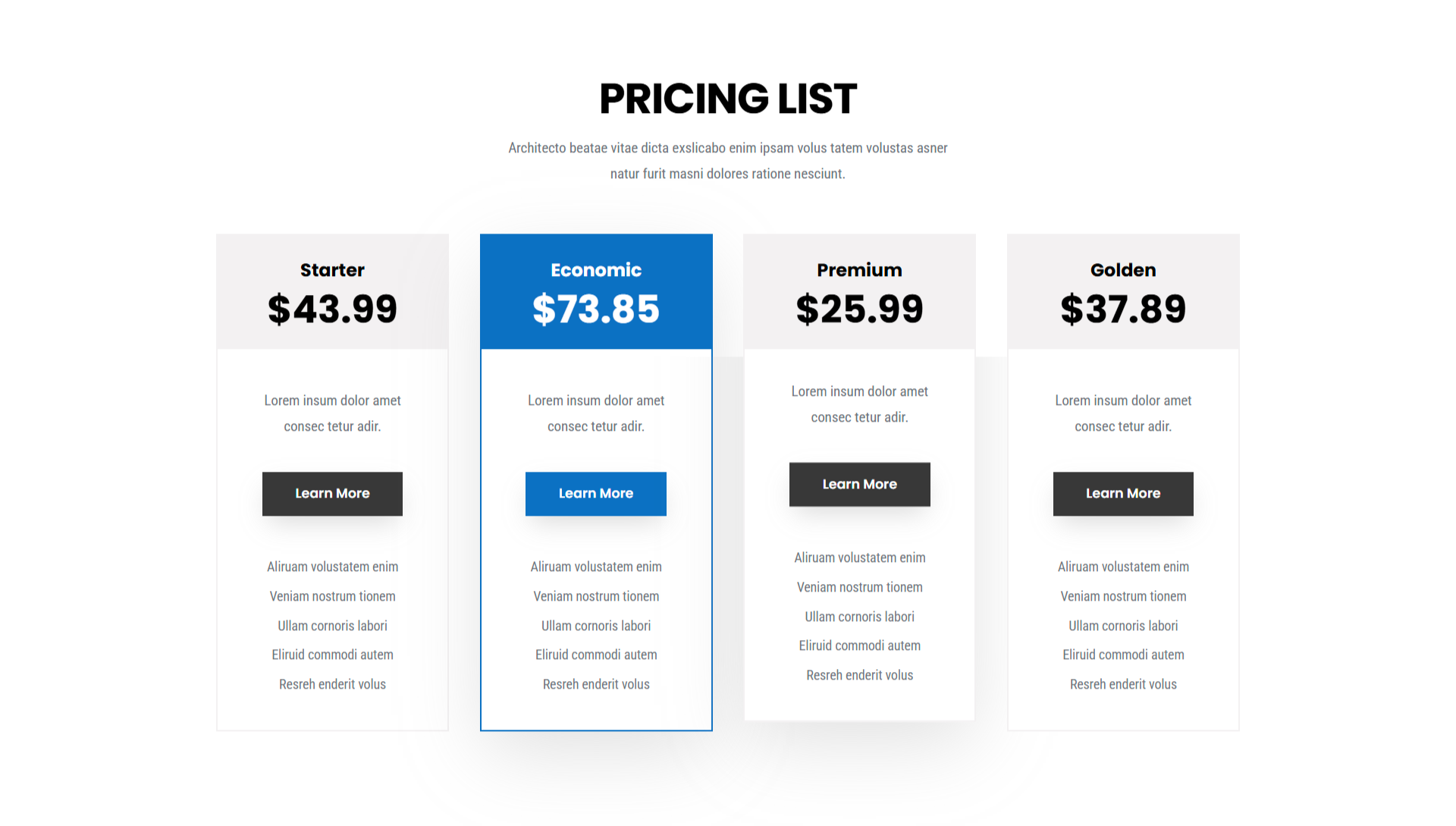This screenshot has height=826, width=1456.
Task: Select Learn More in the Golden card
Action: coord(1122,494)
